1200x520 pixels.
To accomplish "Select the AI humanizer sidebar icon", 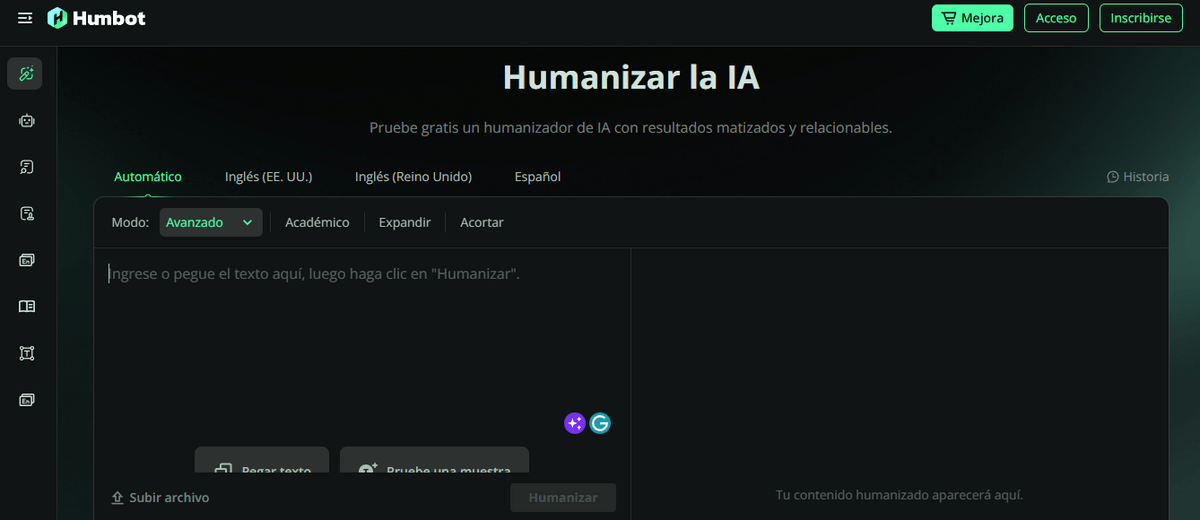I will (26, 74).
